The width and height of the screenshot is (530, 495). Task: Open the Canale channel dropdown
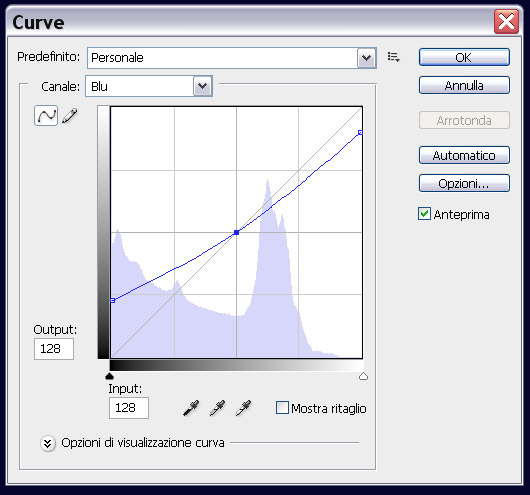(x=149, y=86)
